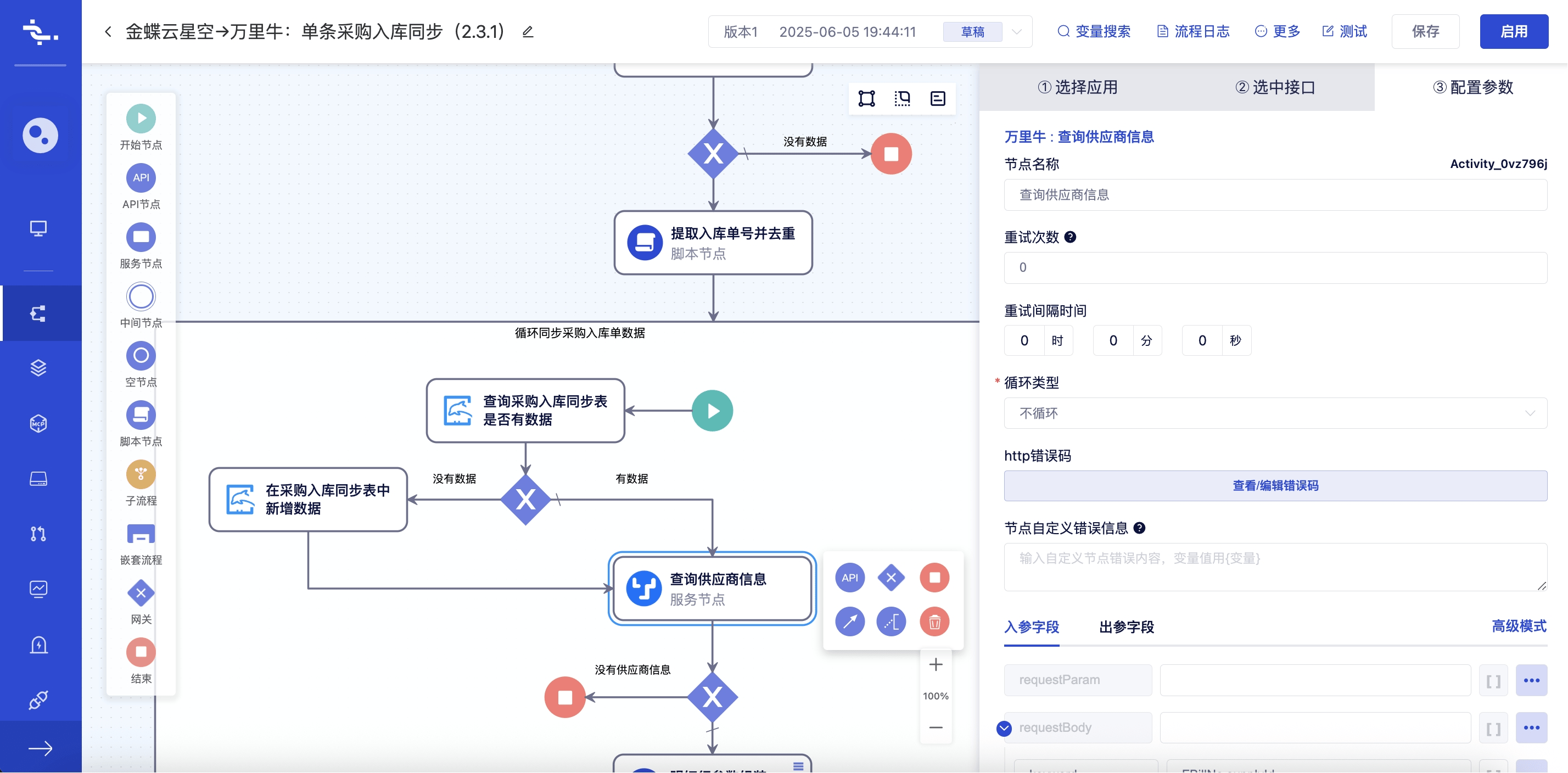Append API node from context popup
Screen dimensions: 1568x773
point(850,578)
